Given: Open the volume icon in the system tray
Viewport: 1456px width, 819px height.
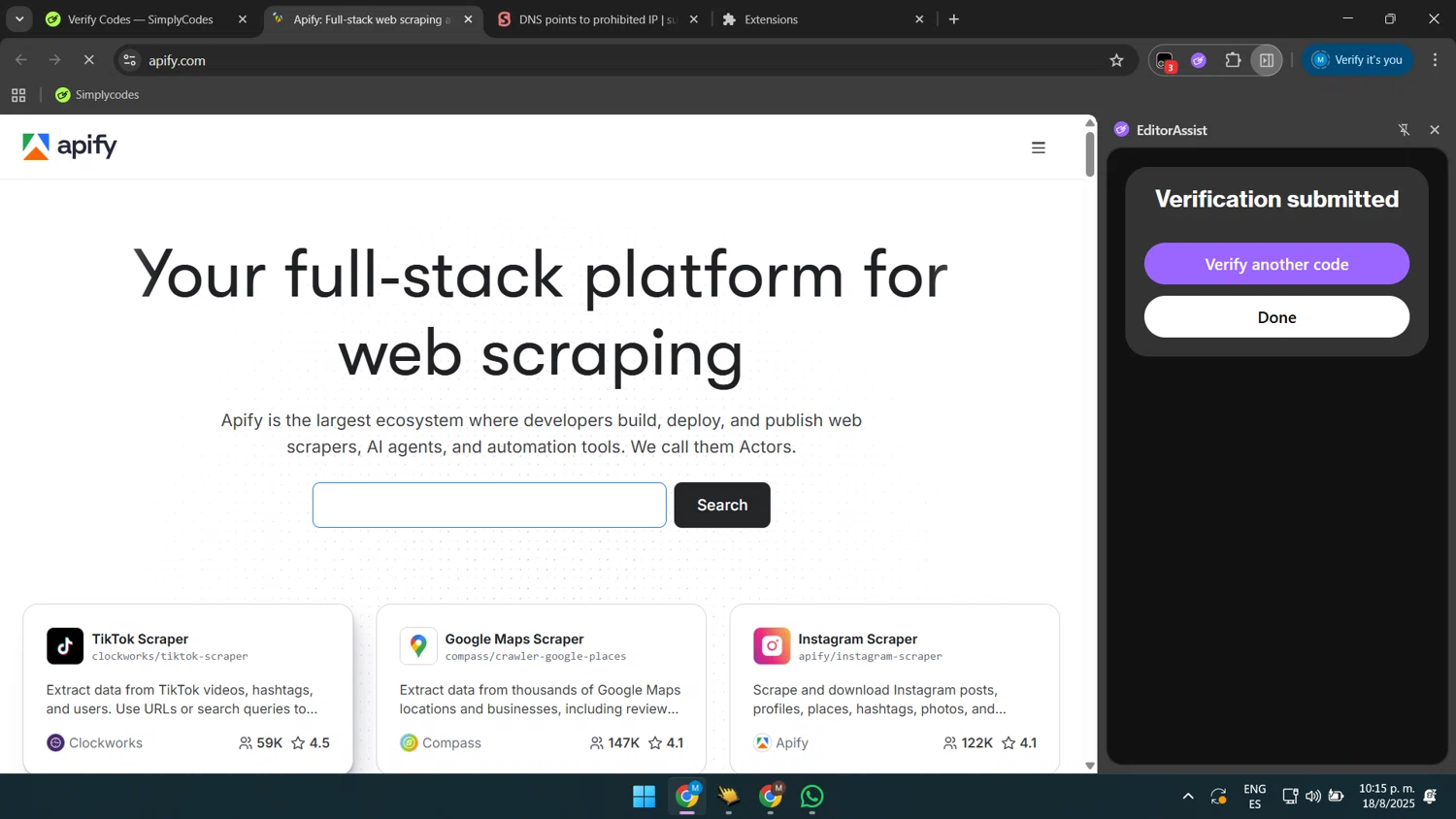Looking at the screenshot, I should [x=1312, y=797].
